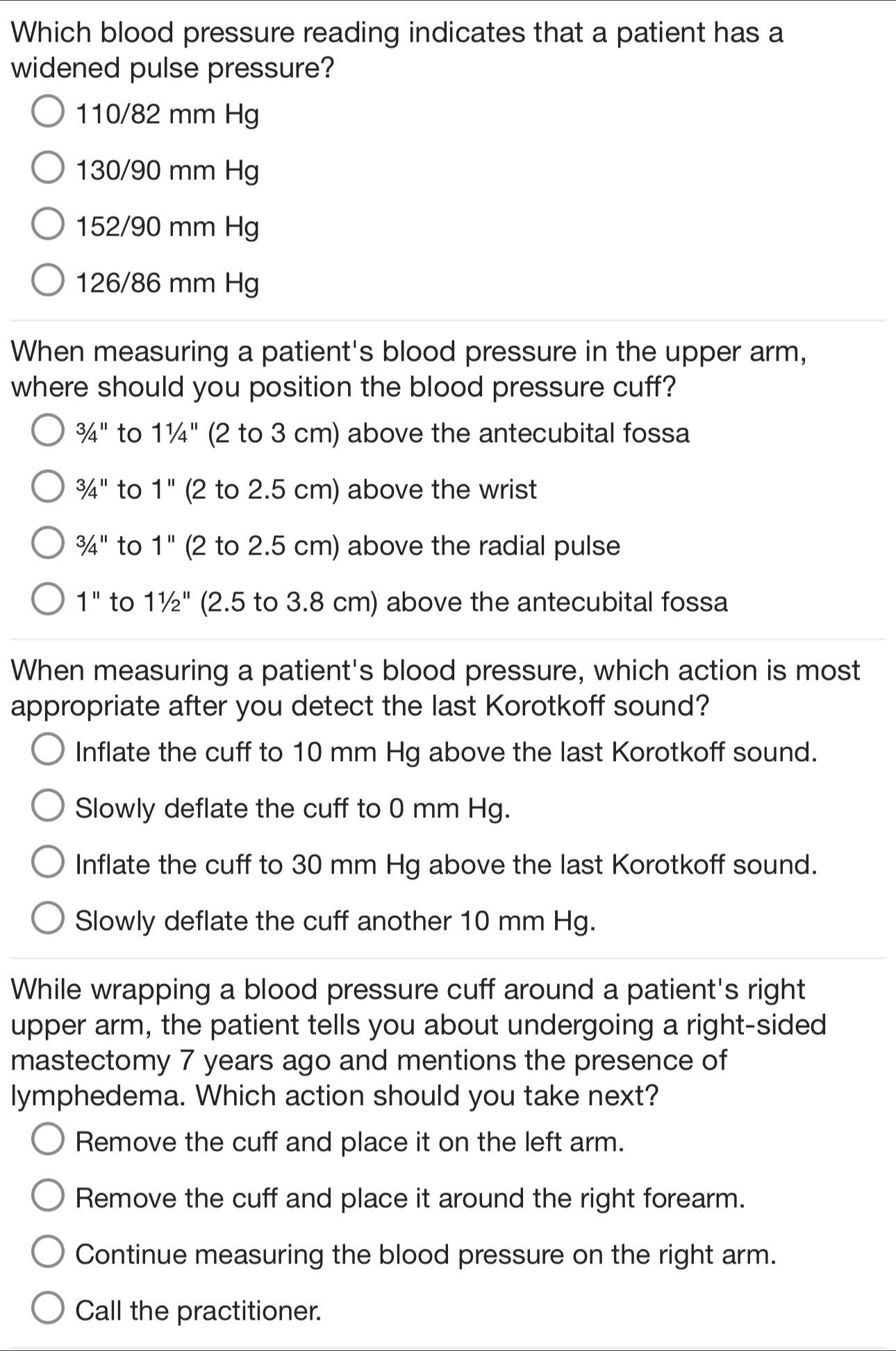
Task: Select 'Remove the cuff and place it on the left arm'
Action: [48, 1142]
